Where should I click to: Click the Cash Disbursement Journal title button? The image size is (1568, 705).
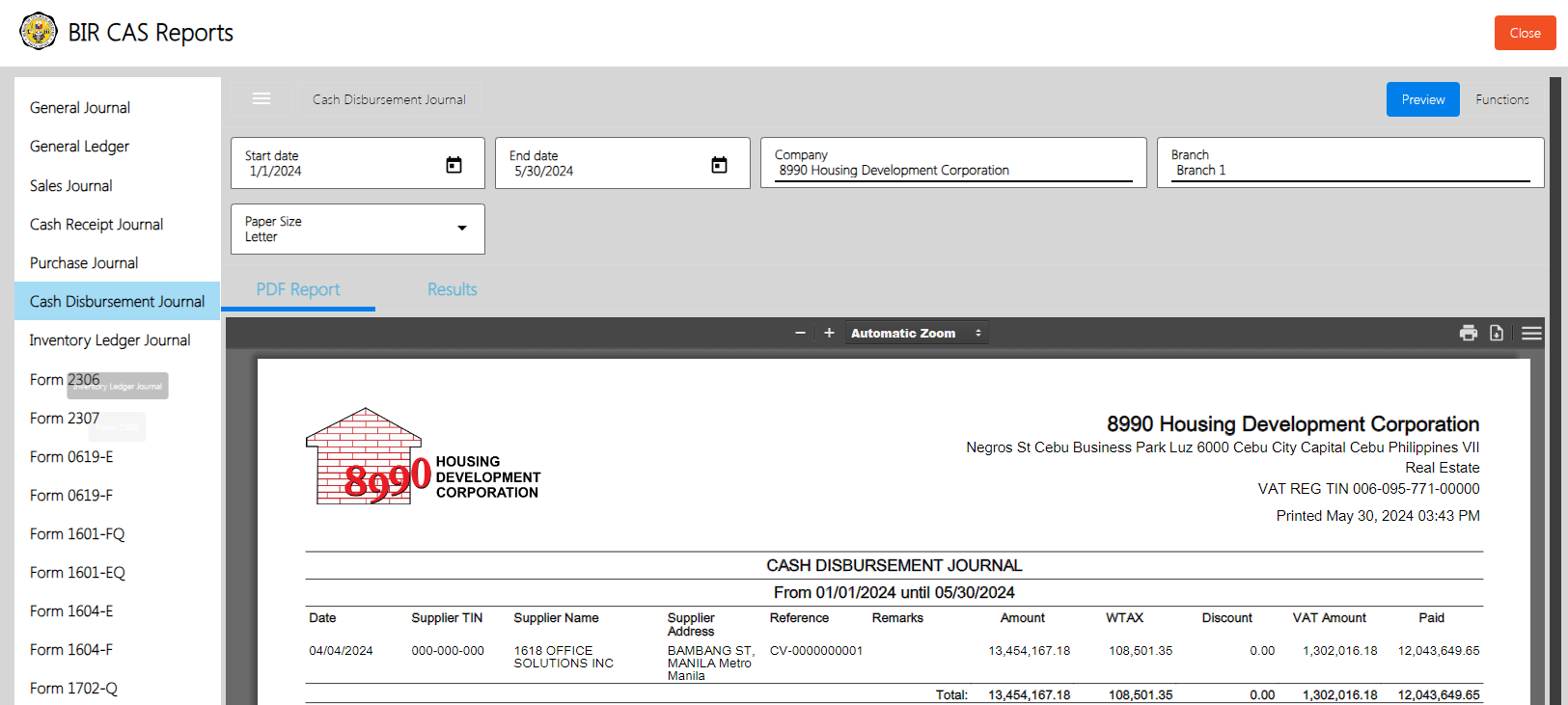[389, 99]
